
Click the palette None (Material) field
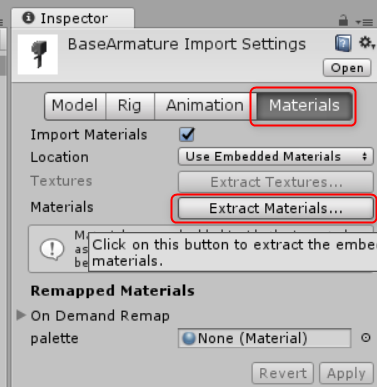[265, 338]
